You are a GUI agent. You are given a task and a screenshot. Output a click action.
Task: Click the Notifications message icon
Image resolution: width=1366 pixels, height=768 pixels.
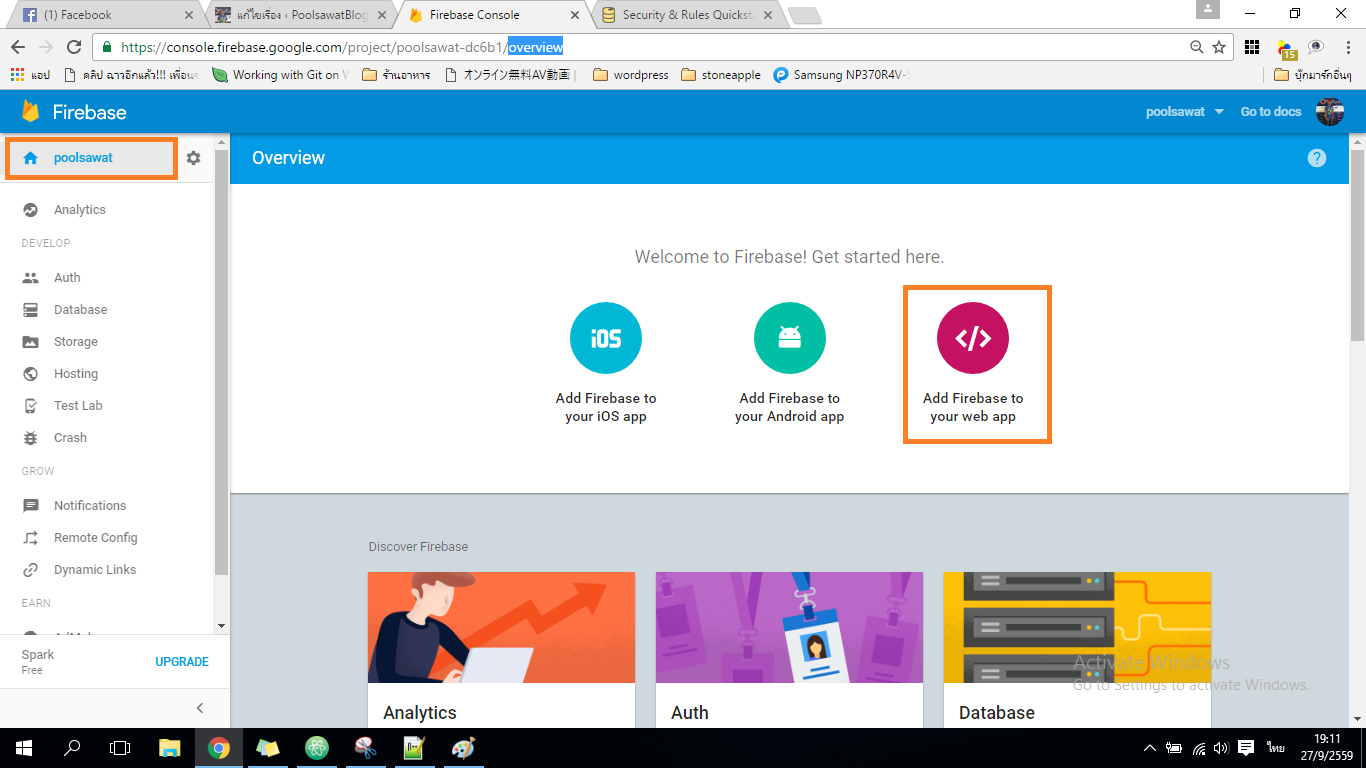point(31,506)
